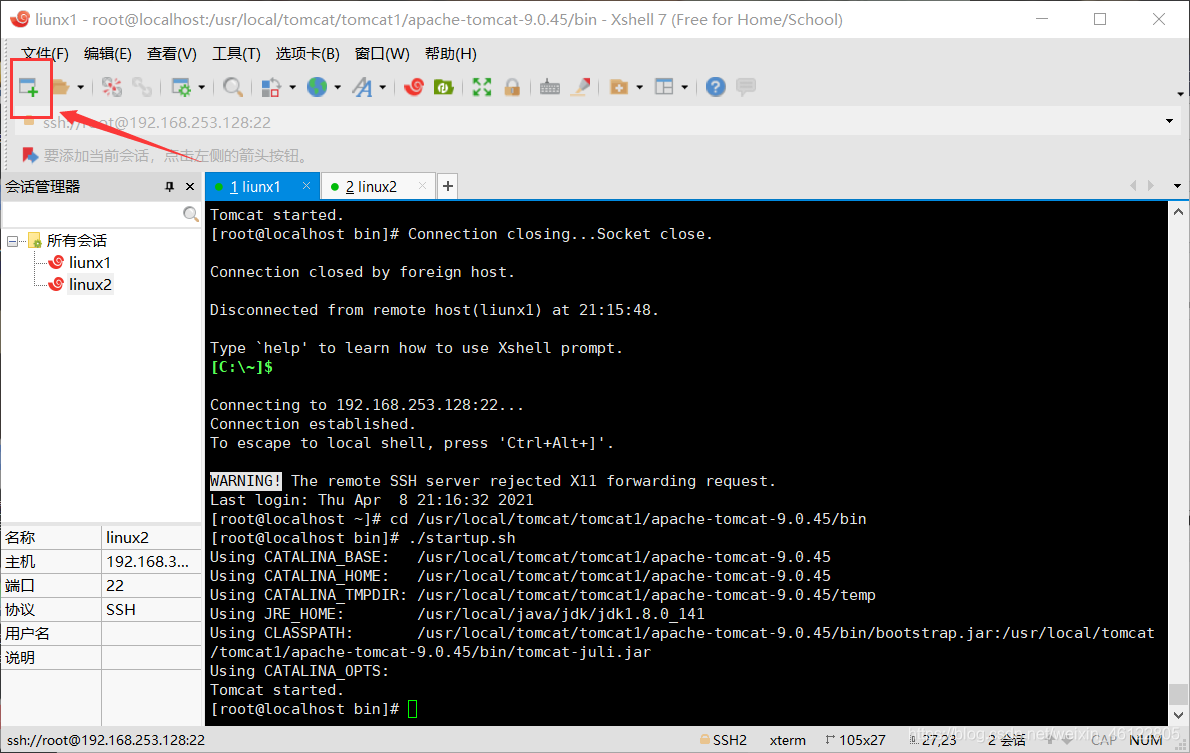
Task: Open the 文件(F) menu
Action: (x=45, y=54)
